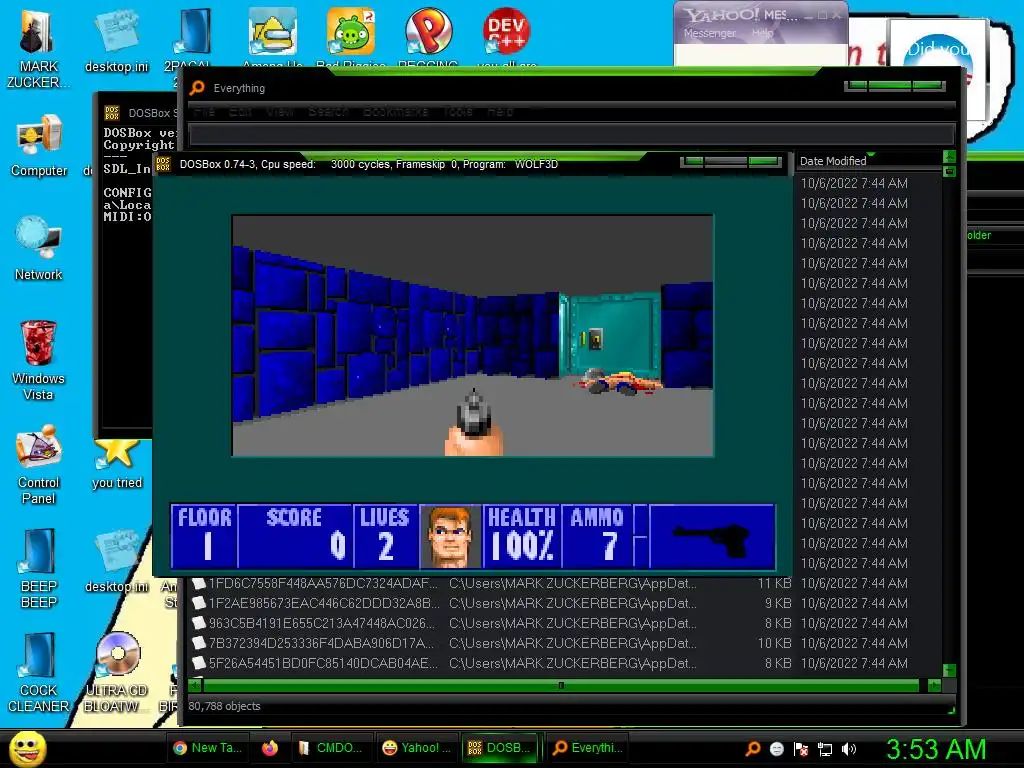This screenshot has width=1024, height=768.
Task: Select file 7B372394D253336F4DABA906D17A...
Action: 321,643
